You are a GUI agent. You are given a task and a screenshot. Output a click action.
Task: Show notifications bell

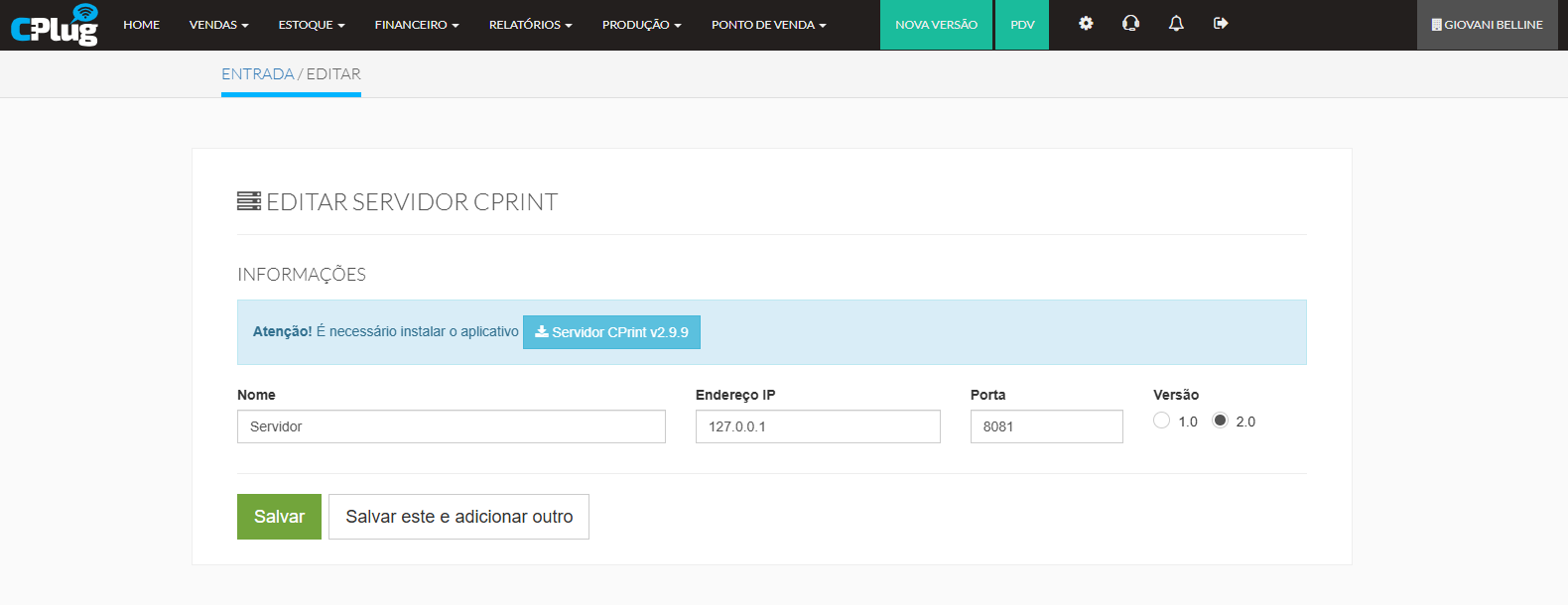point(1176,24)
